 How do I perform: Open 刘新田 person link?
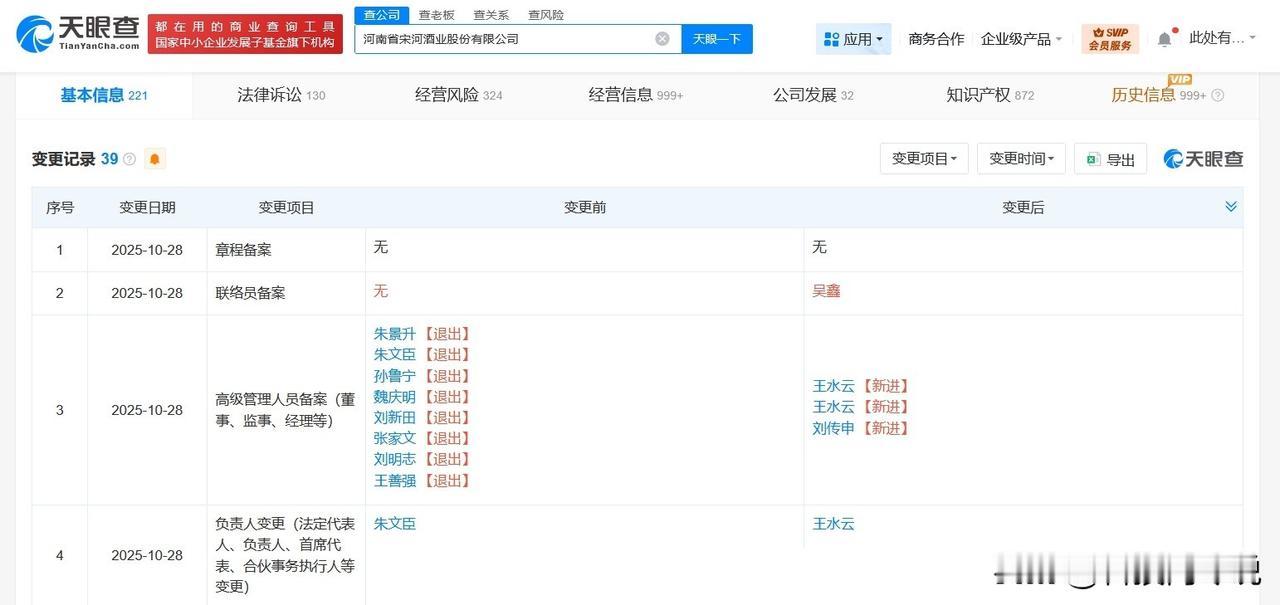(x=395, y=418)
